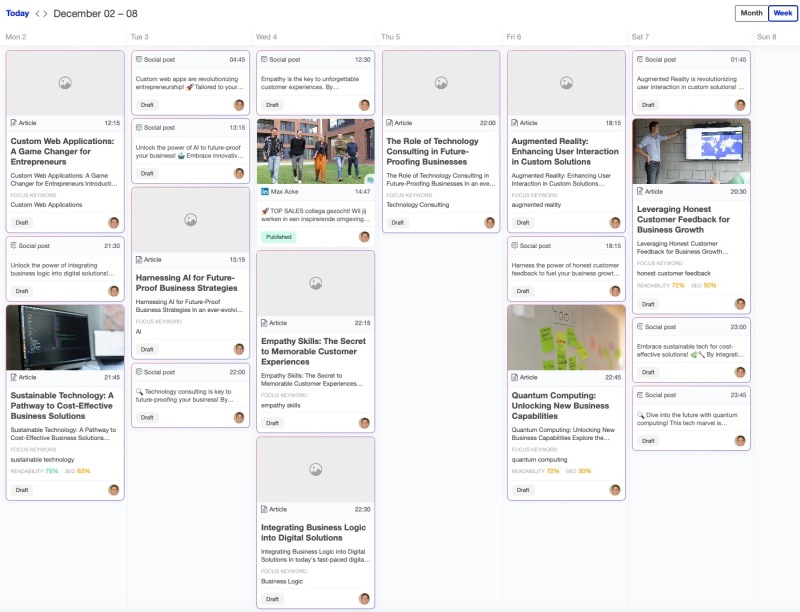Click the Sun 8 column header
800x612 pixels.
(767, 36)
